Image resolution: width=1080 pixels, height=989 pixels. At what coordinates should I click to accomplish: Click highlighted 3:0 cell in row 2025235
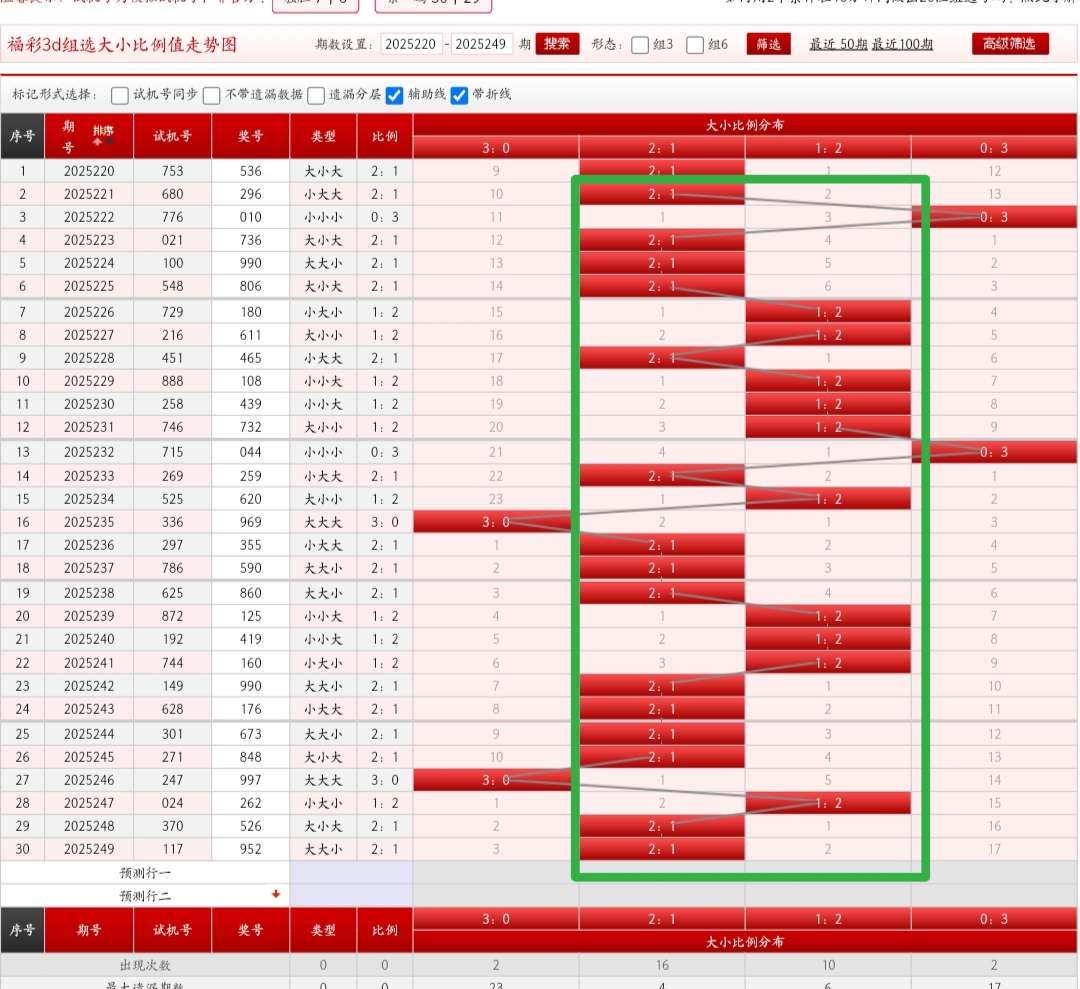(x=496, y=522)
